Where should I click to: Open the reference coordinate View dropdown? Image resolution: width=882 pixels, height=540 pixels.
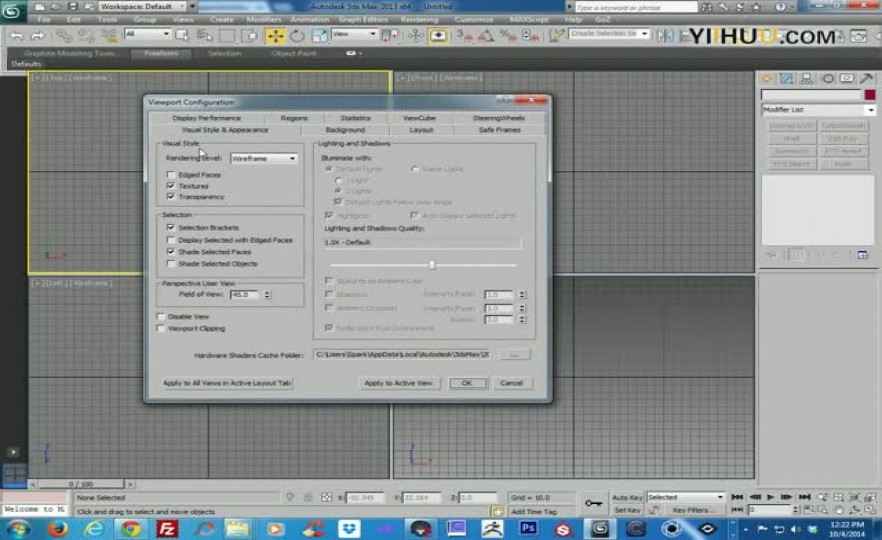tap(354, 34)
